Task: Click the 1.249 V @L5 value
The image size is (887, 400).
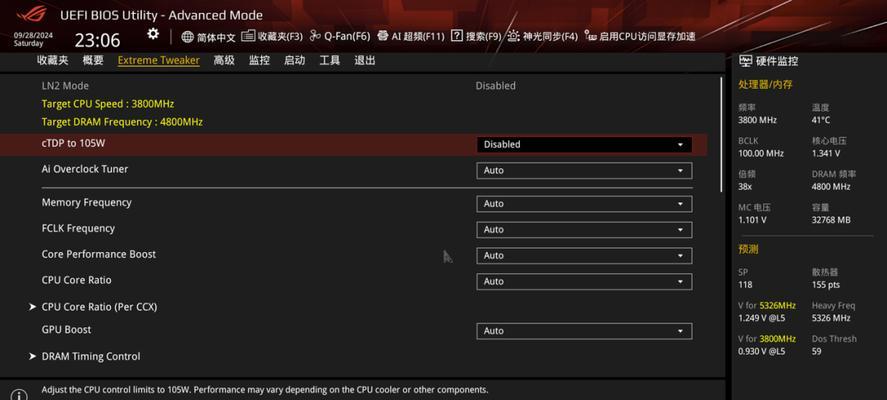Action: 761,318
